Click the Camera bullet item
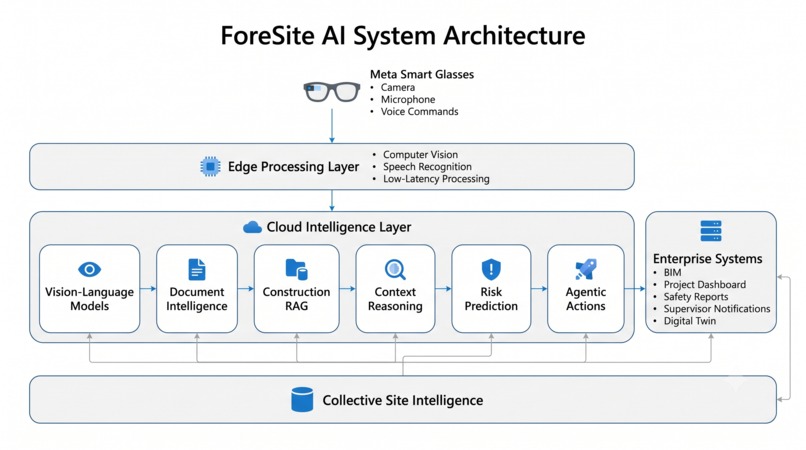The height and width of the screenshot is (450, 806). [398, 87]
